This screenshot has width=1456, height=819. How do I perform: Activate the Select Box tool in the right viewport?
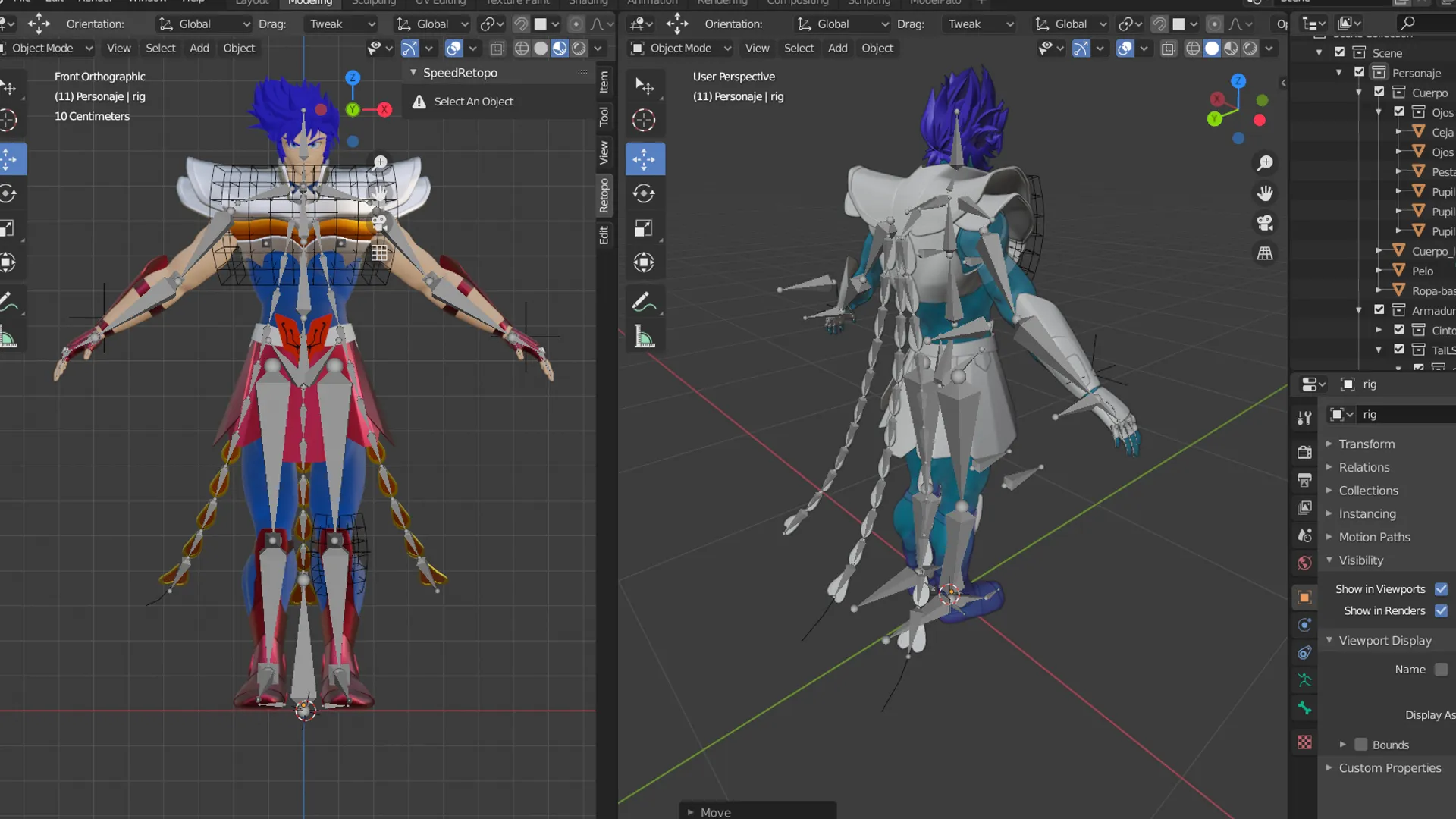pyautogui.click(x=644, y=86)
